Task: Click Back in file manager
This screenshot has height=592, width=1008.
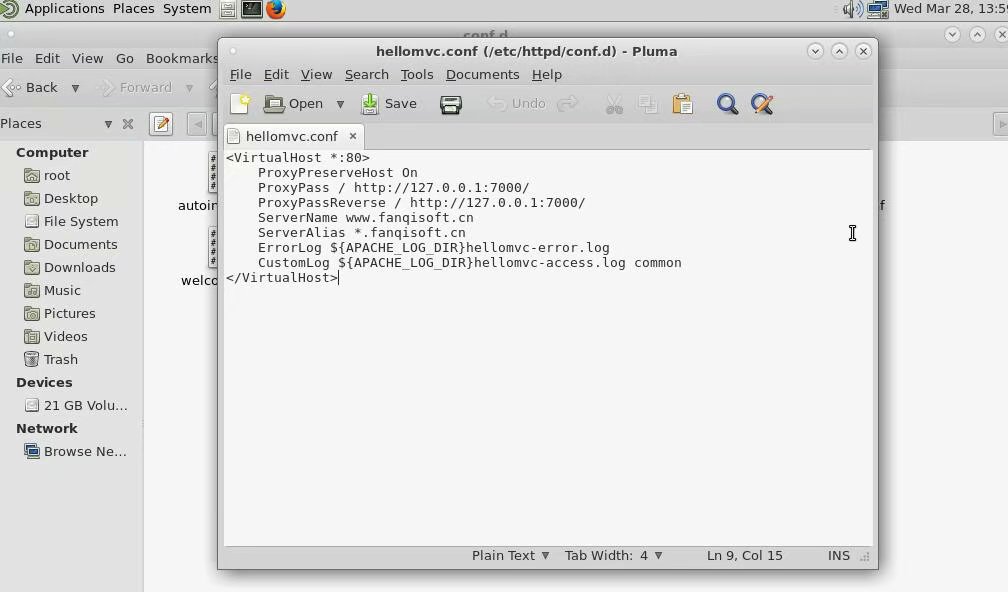Action: 31,87
